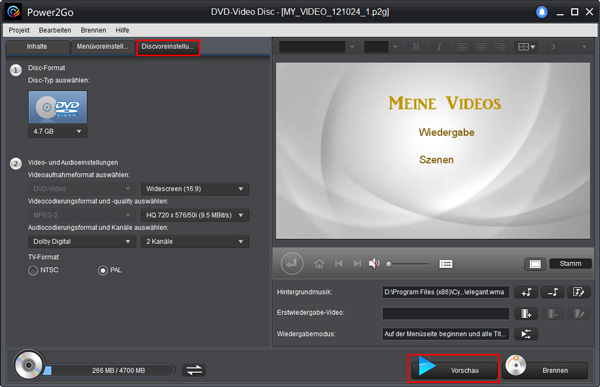Open the font size dropdown
The image size is (600, 387).
click(381, 47)
